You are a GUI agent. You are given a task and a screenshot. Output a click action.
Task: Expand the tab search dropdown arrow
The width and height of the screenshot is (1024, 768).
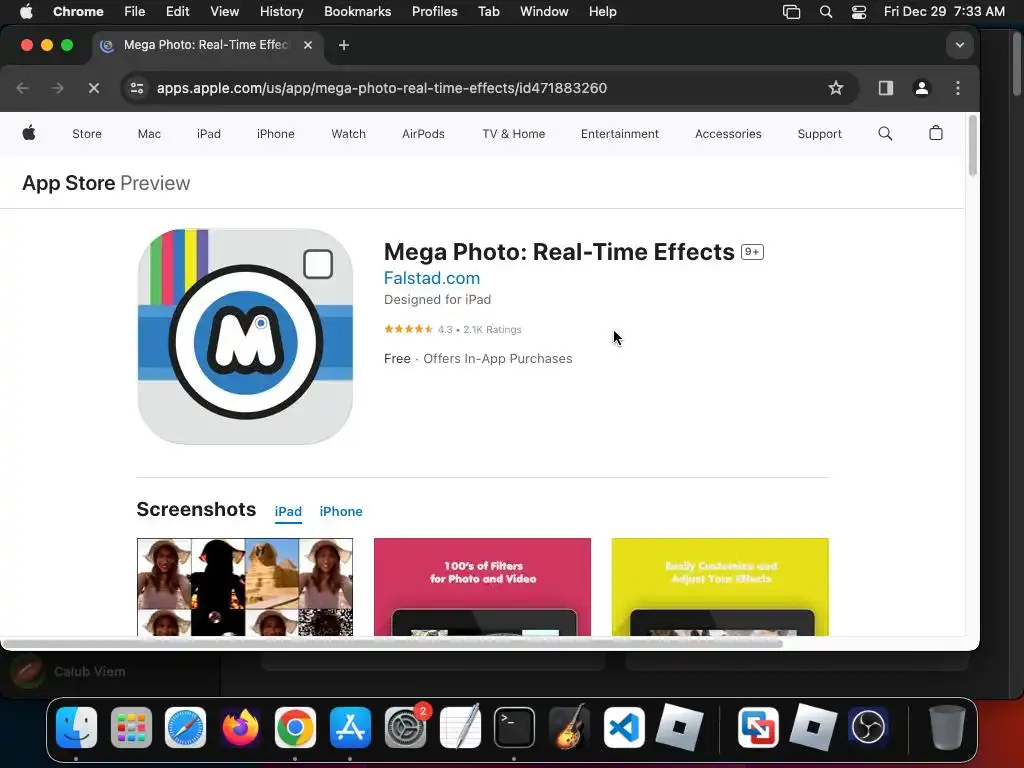(959, 45)
